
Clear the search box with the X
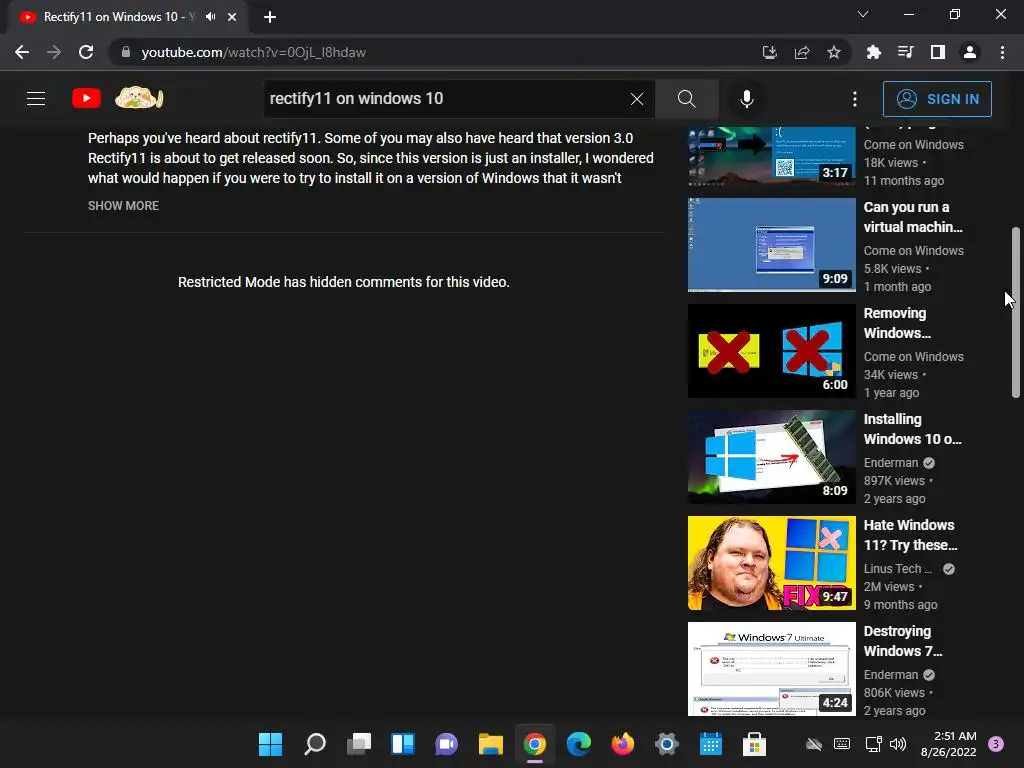coord(637,99)
